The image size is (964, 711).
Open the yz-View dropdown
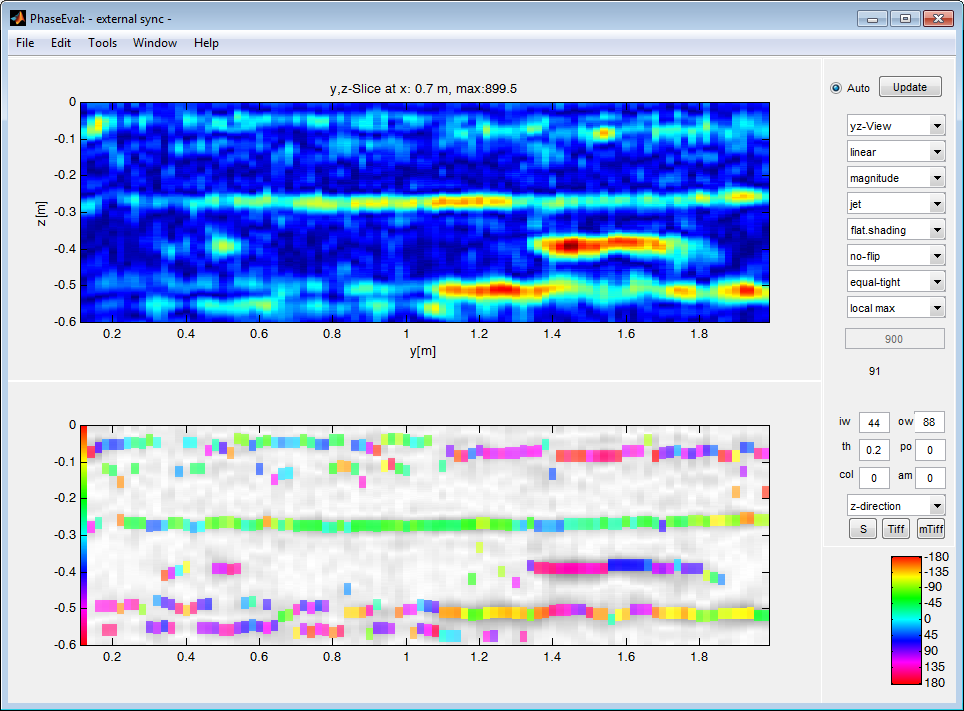point(896,126)
